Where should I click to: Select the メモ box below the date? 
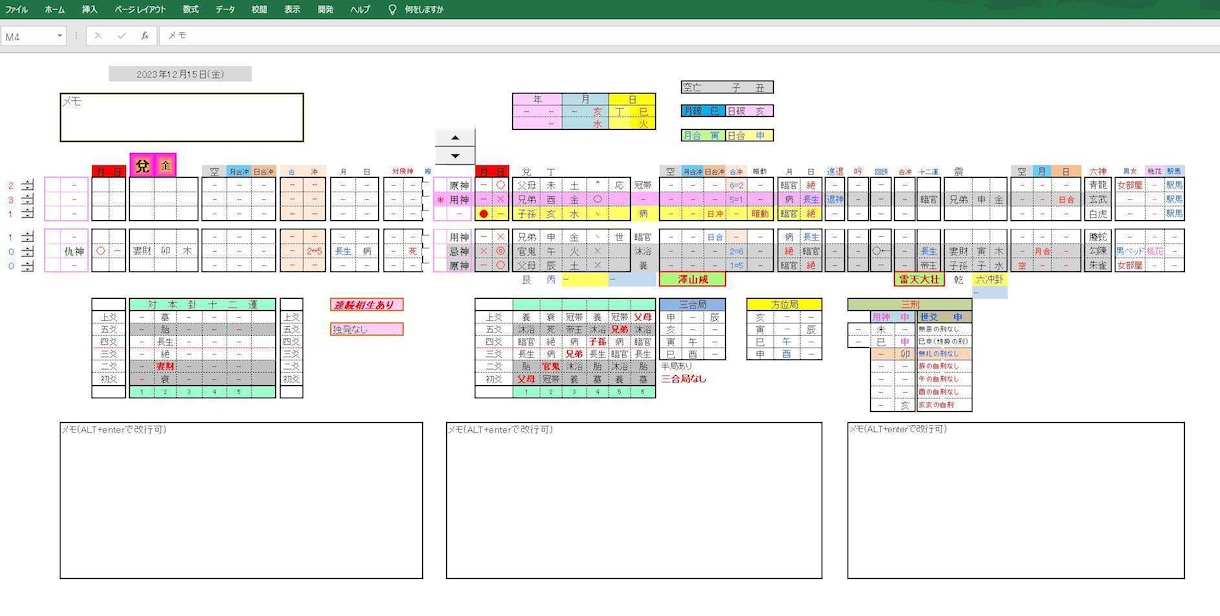pyautogui.click(x=182, y=118)
